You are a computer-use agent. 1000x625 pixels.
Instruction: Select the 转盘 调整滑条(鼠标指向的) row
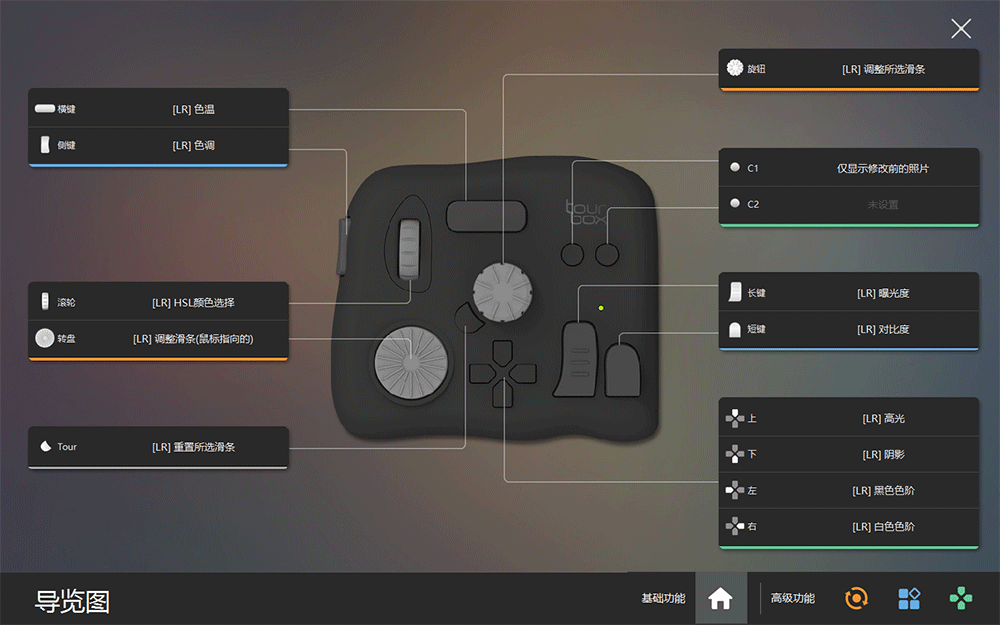(x=158, y=339)
